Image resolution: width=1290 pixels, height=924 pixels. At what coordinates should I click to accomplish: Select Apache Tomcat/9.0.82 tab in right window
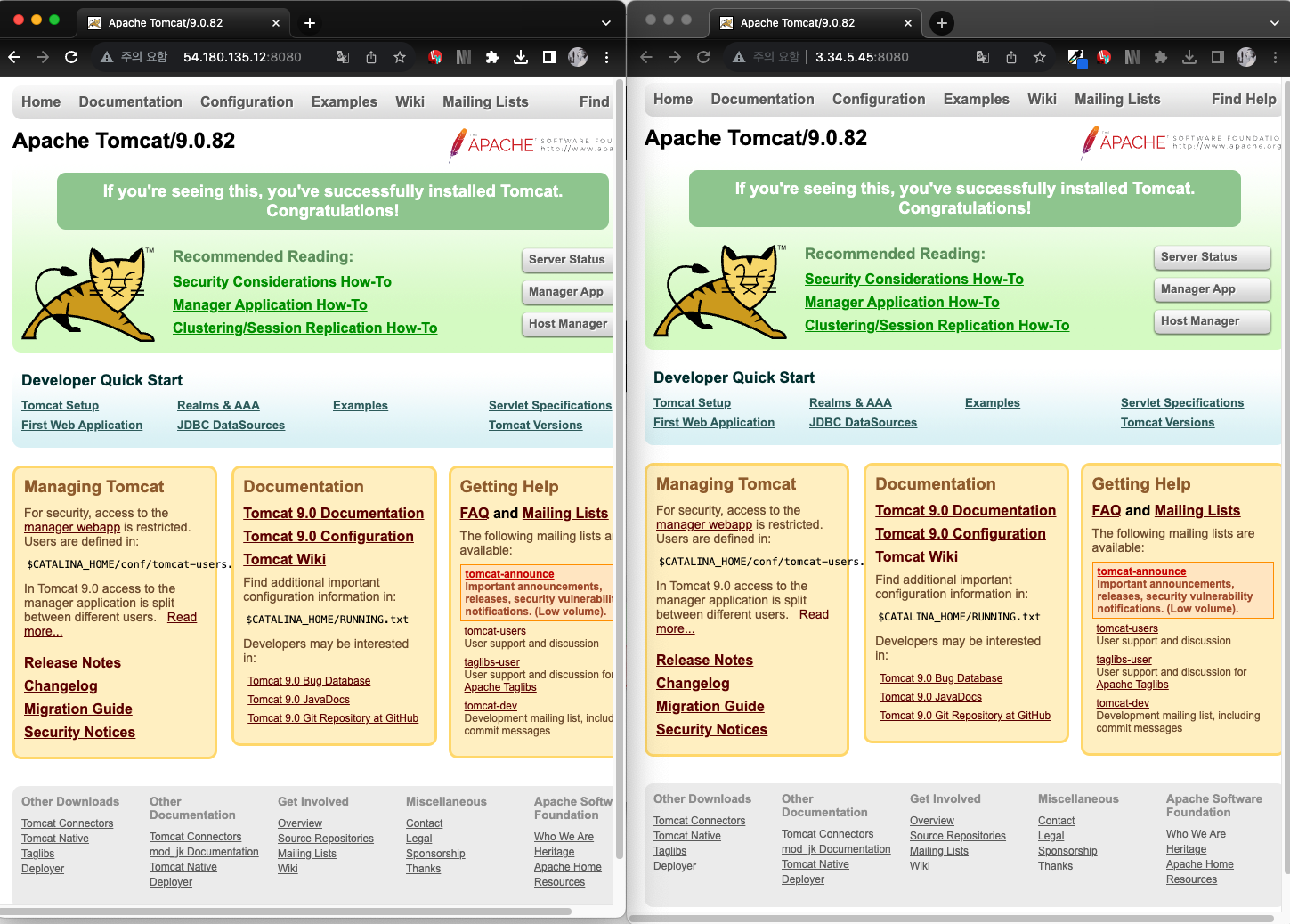tap(817, 23)
